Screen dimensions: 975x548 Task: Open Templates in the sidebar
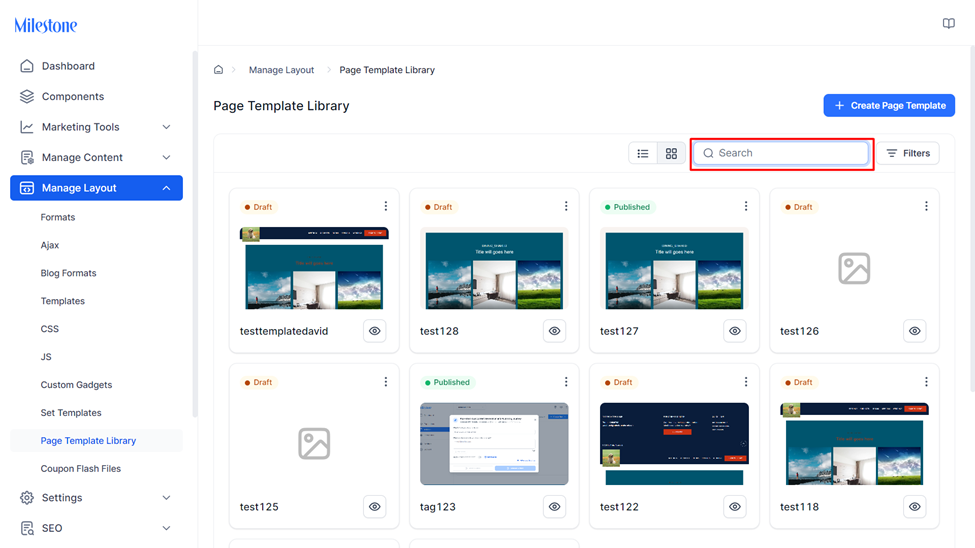63,301
